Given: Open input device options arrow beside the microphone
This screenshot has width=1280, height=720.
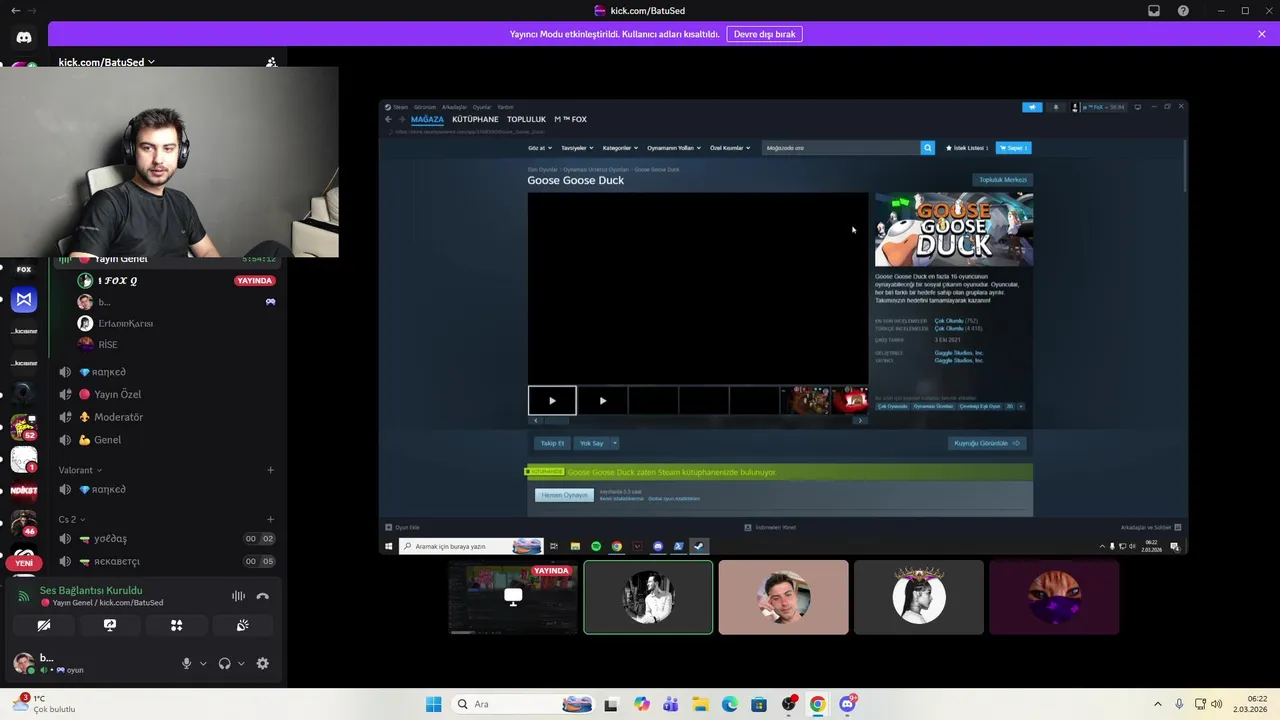Looking at the screenshot, I should point(203,663).
